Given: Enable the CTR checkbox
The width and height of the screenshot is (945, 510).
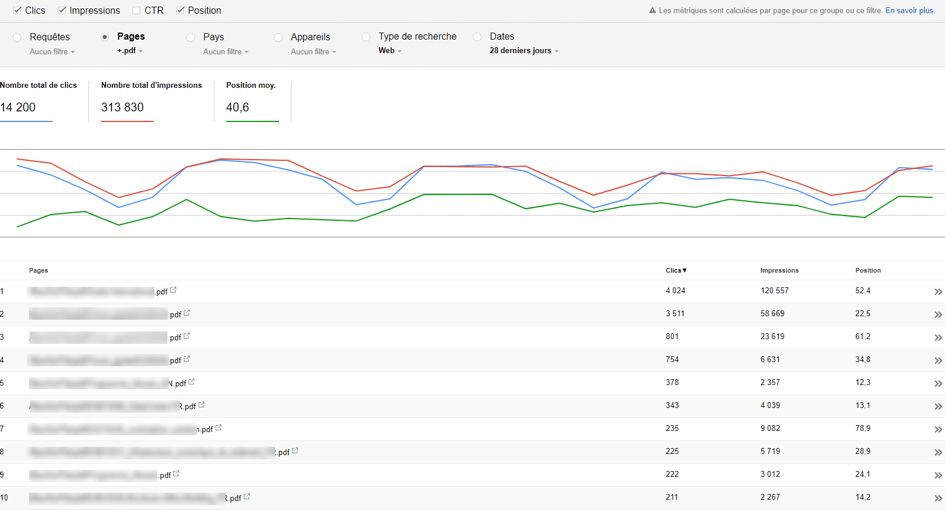Looking at the screenshot, I should [x=136, y=10].
